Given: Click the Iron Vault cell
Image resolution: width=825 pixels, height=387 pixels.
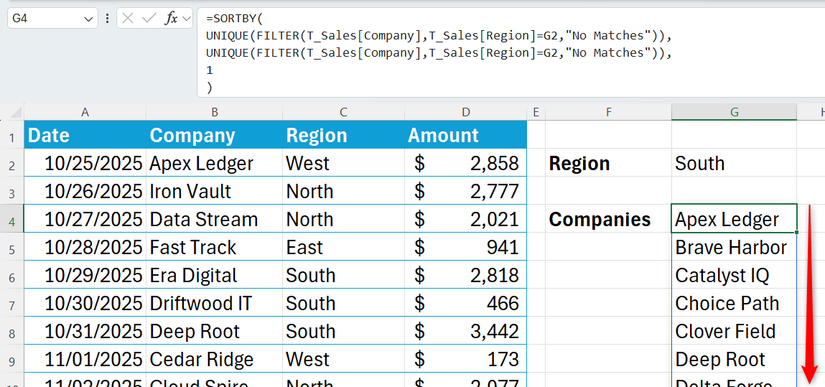Looking at the screenshot, I should point(214,191).
